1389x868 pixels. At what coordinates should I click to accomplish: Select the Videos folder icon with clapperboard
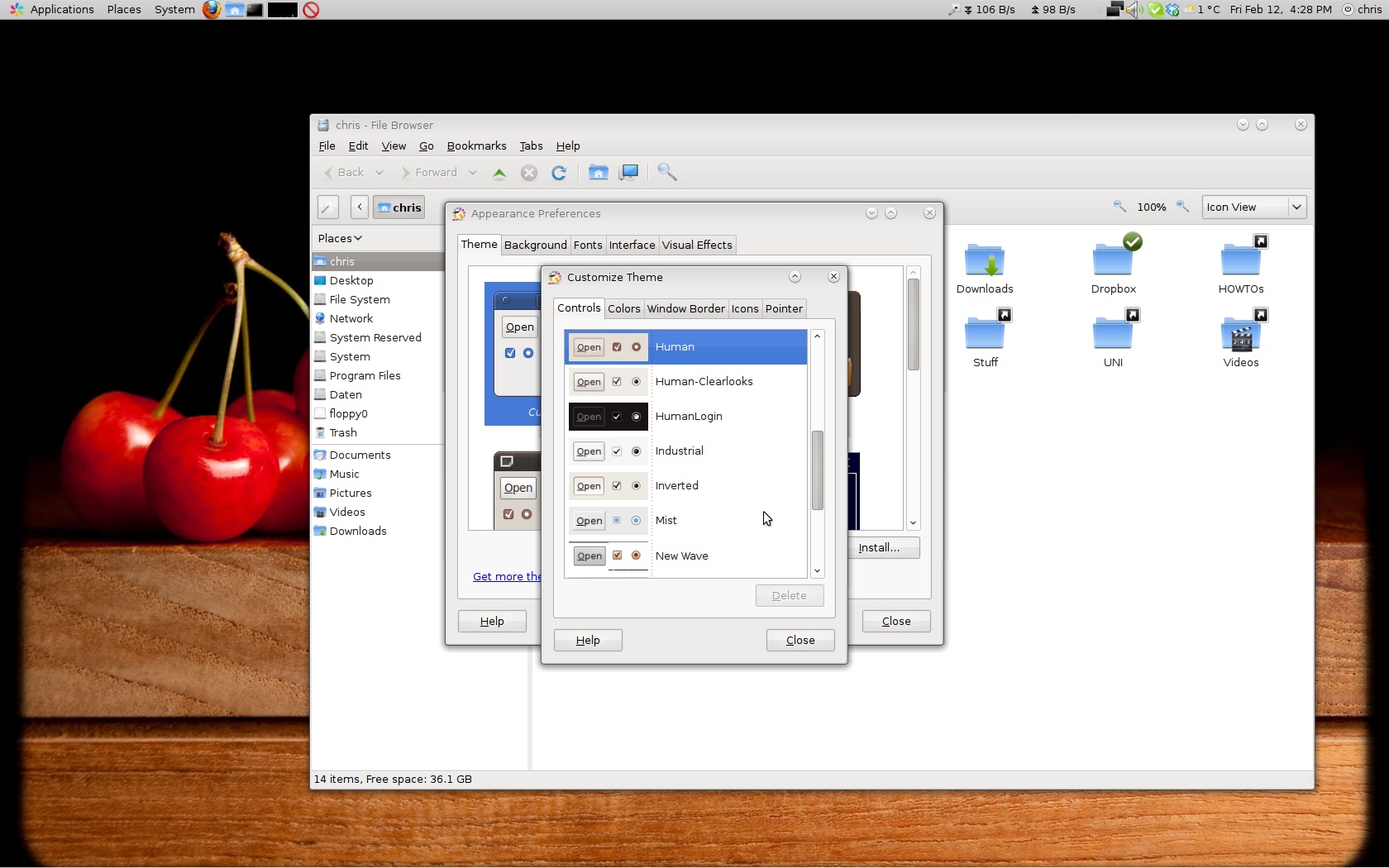click(1241, 331)
